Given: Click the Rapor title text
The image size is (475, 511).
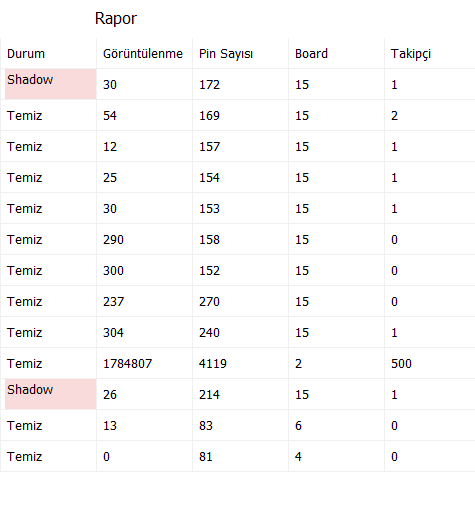Looking at the screenshot, I should click(x=116, y=19).
